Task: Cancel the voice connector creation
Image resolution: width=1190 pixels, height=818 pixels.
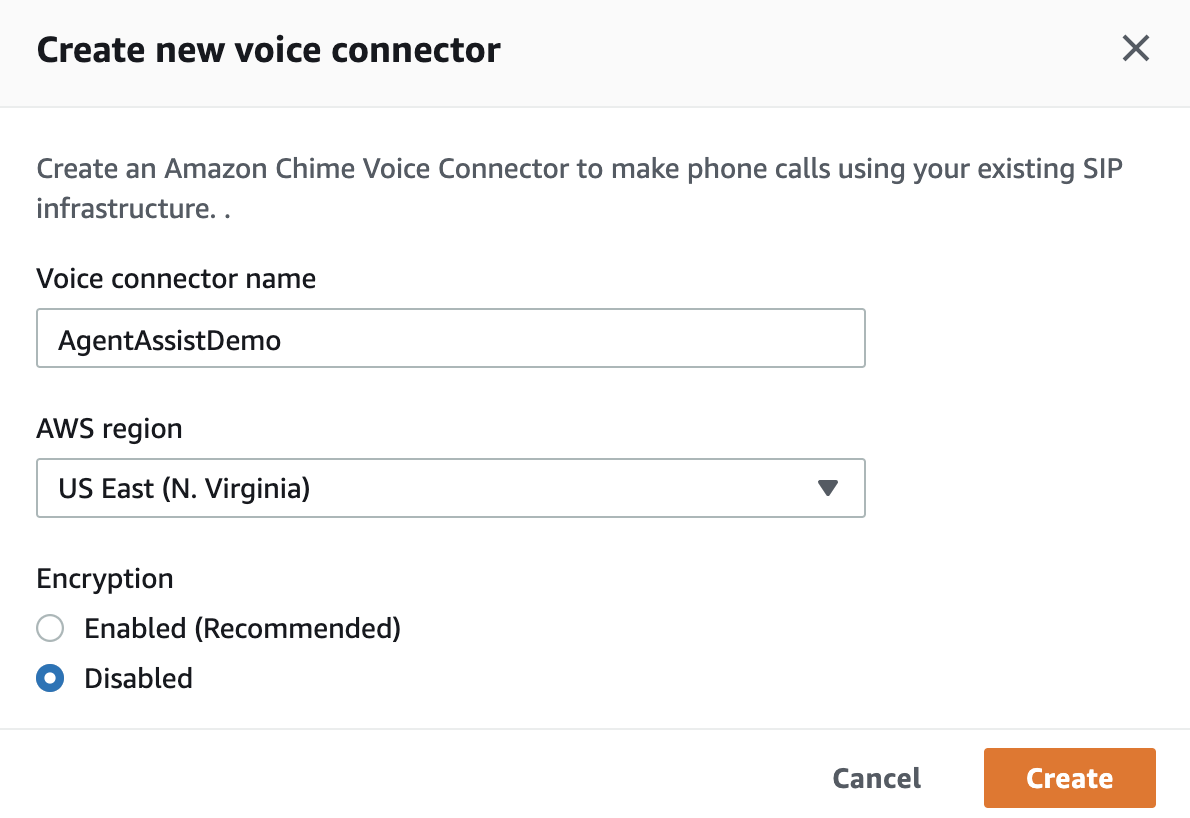Action: click(877, 778)
